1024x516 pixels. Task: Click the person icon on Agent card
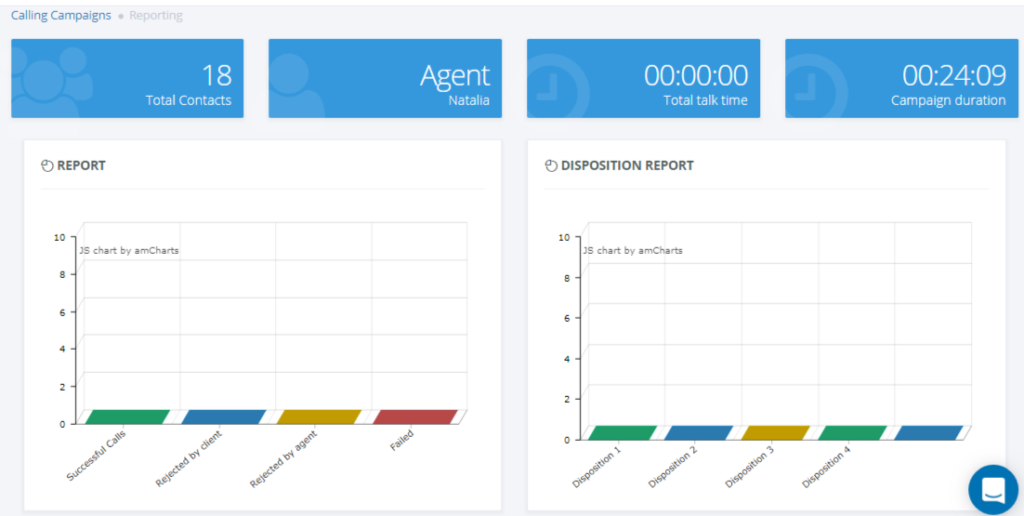click(x=295, y=85)
